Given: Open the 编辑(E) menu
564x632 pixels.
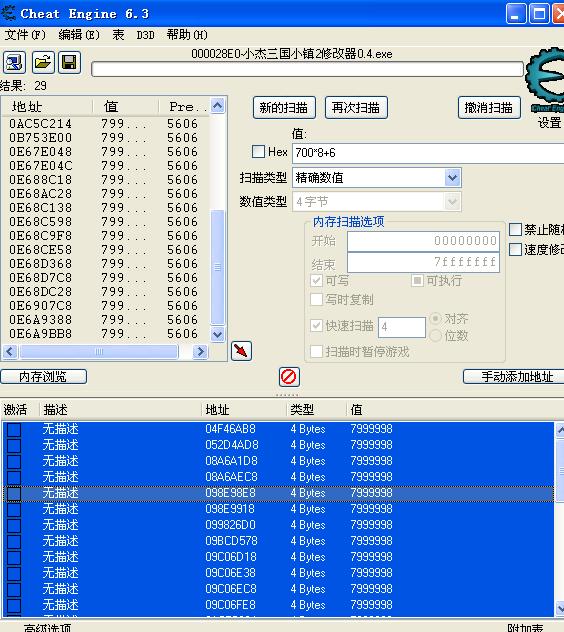Looking at the screenshot, I should click(x=79, y=35).
